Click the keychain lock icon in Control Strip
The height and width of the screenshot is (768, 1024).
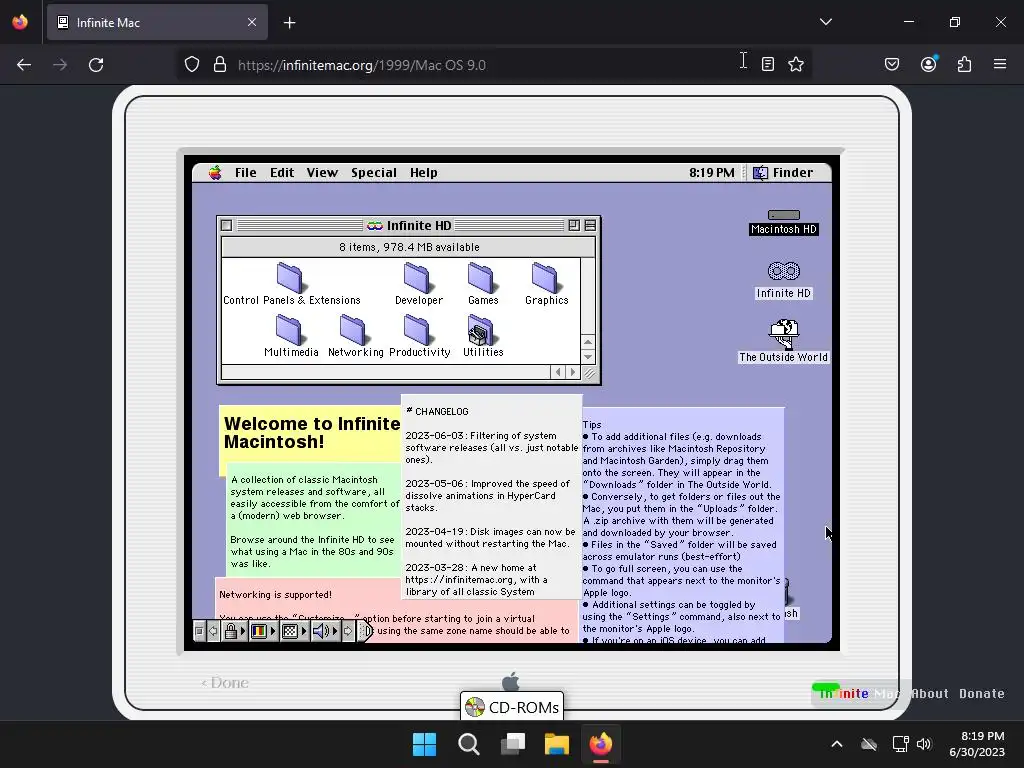click(x=231, y=631)
